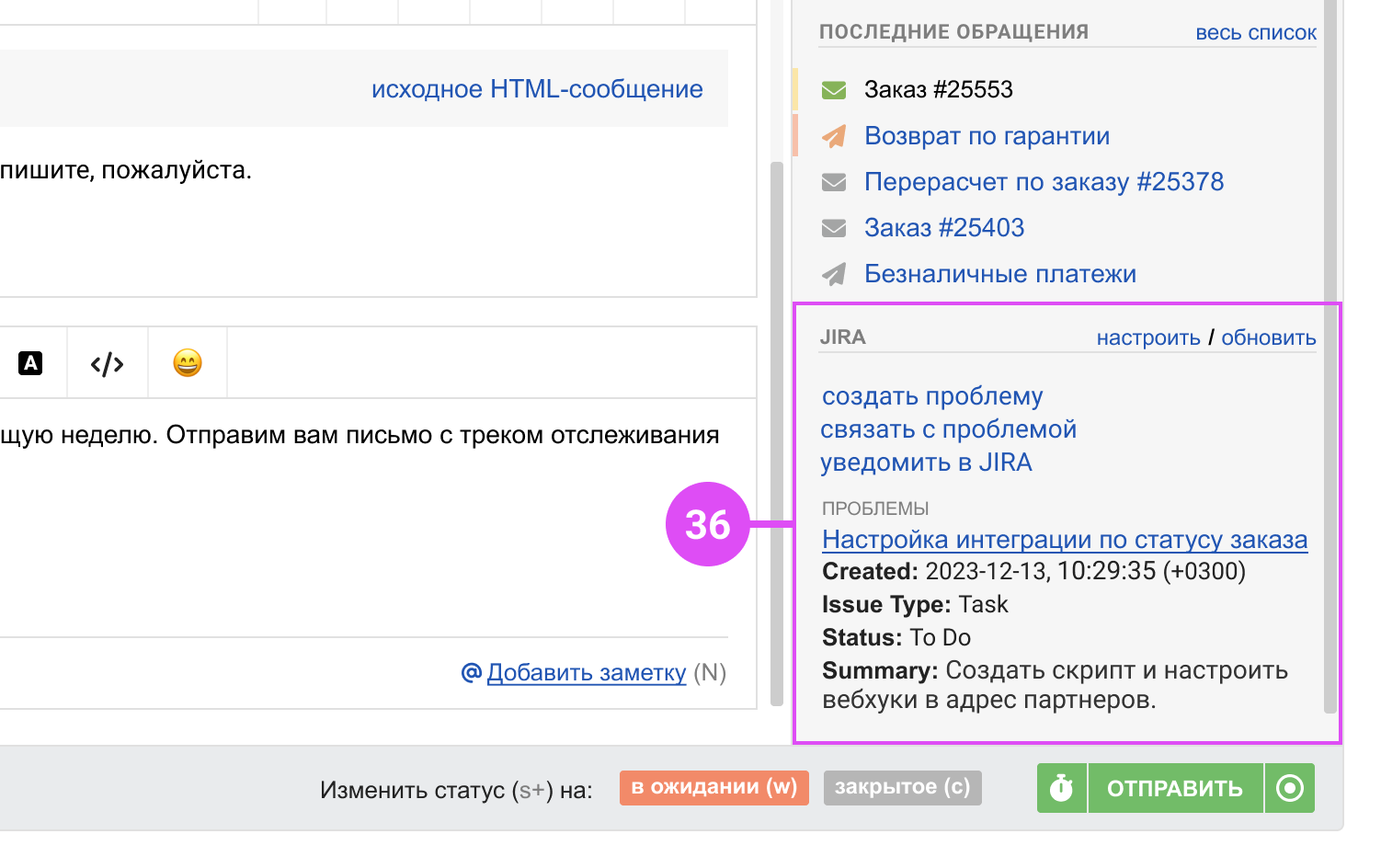
Task: Click the emoji smiley icon in editor toolbar
Action: coord(188,363)
